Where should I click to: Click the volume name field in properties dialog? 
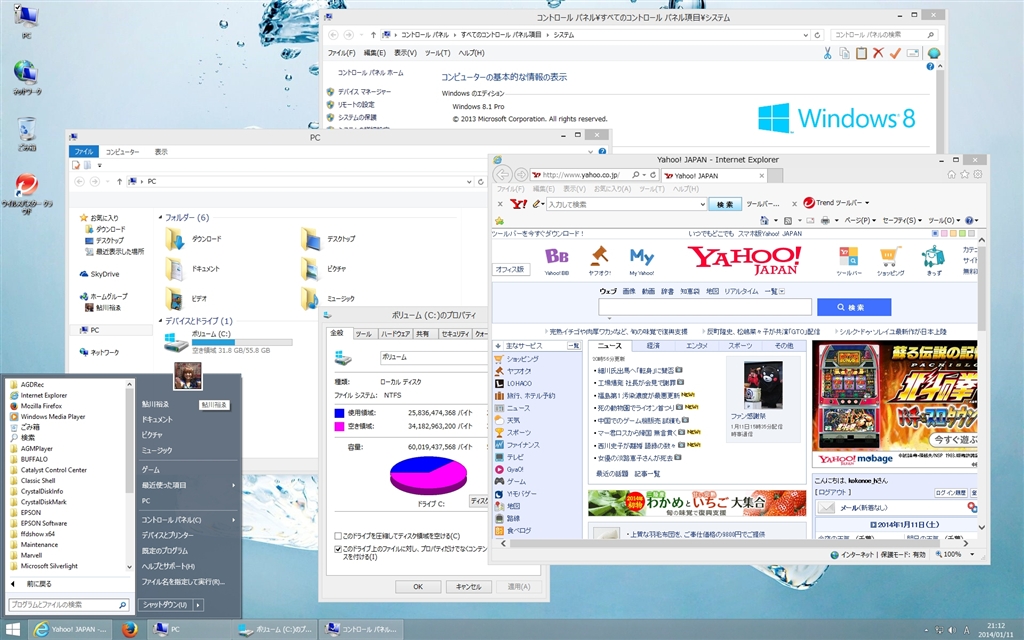pos(433,357)
